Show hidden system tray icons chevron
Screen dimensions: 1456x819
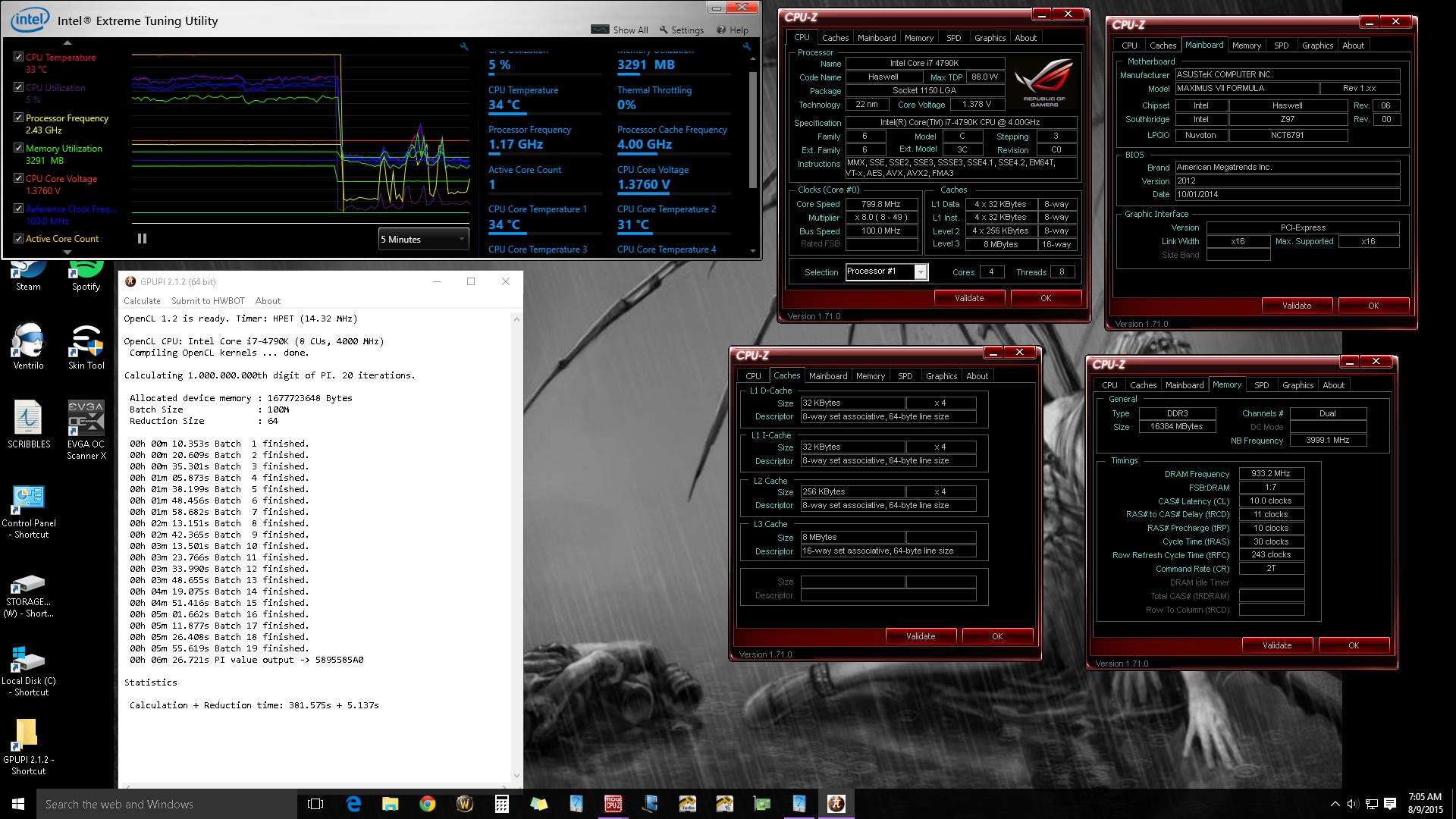coord(1335,804)
